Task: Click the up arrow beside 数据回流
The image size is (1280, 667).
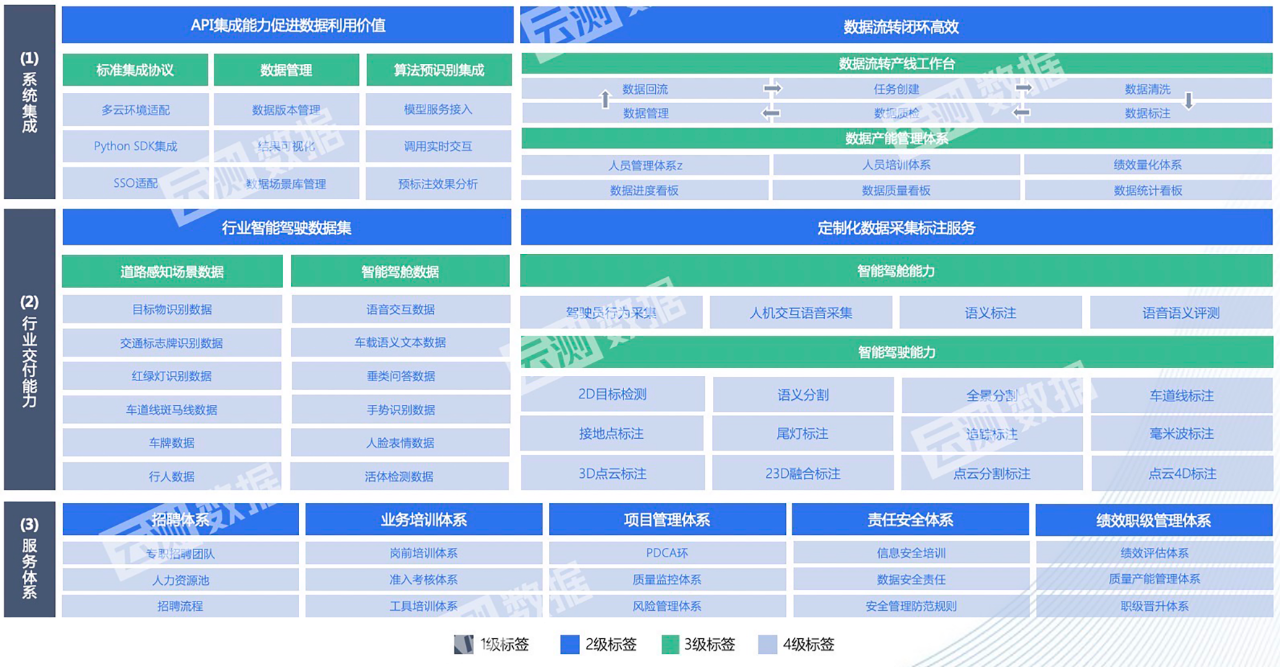Action: pyautogui.click(x=604, y=99)
